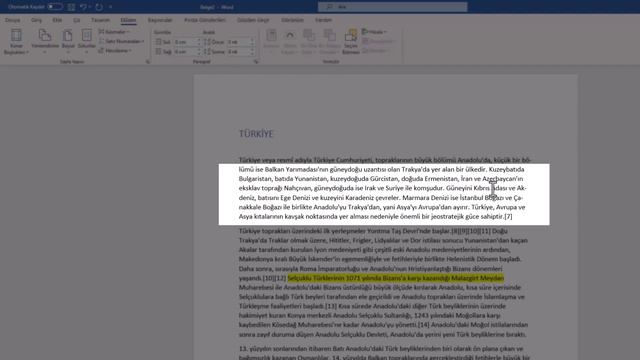This screenshot has height=360, width=640.
Task: Click the Sağ indent stepper arrows
Action: (x=199, y=52)
